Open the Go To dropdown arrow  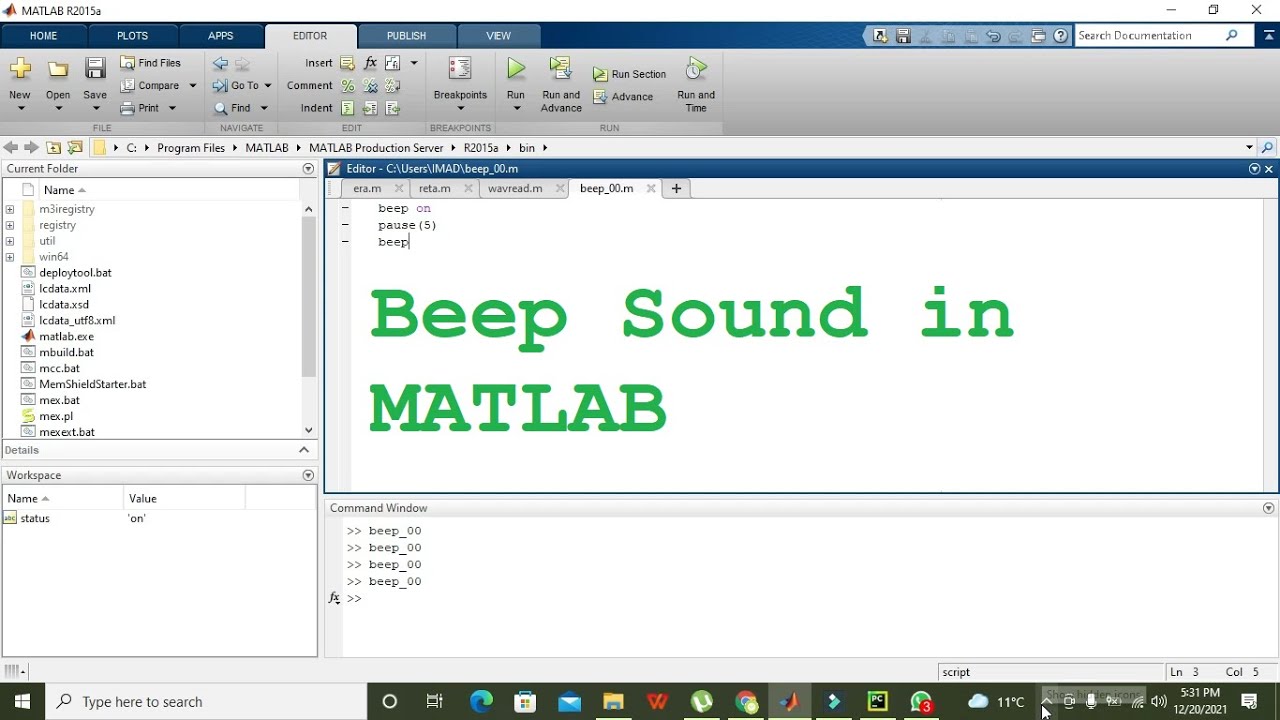click(267, 86)
